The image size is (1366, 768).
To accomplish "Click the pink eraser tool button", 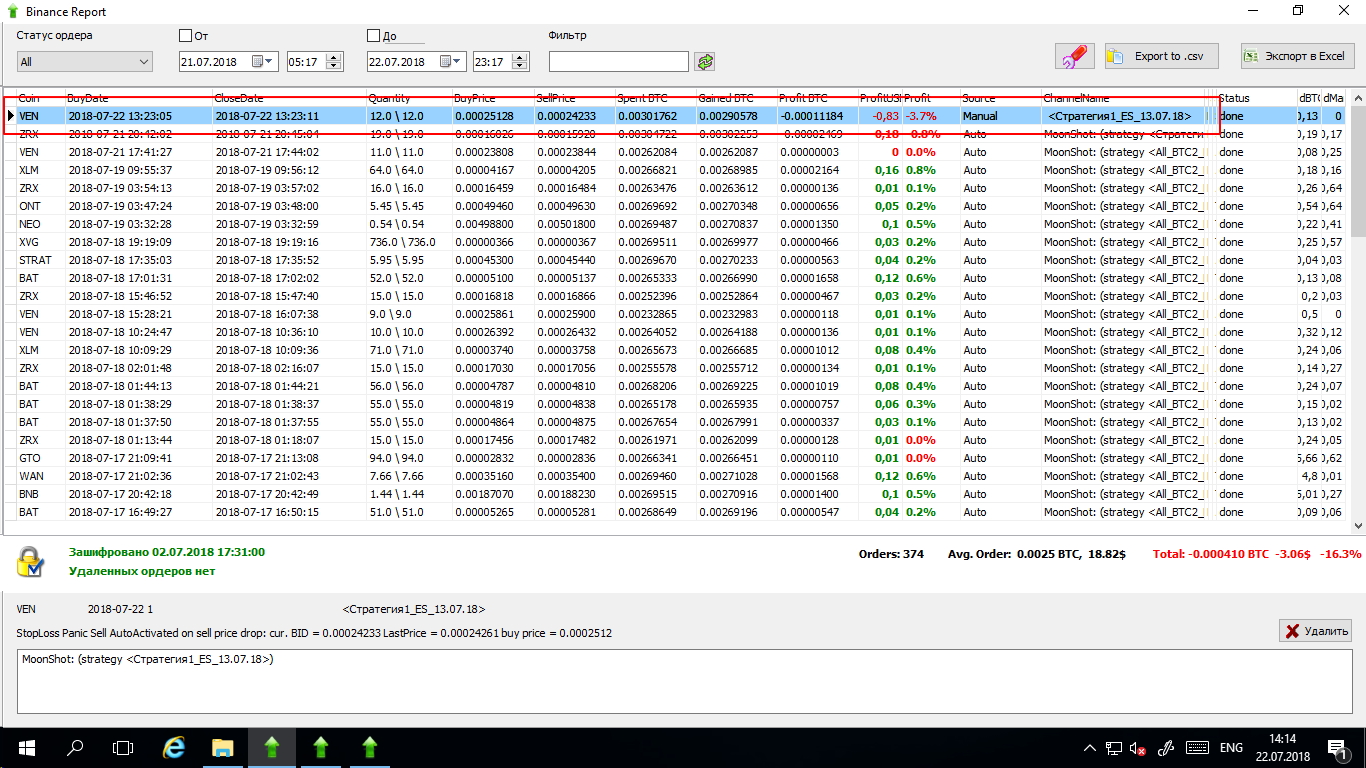I will coord(1074,57).
